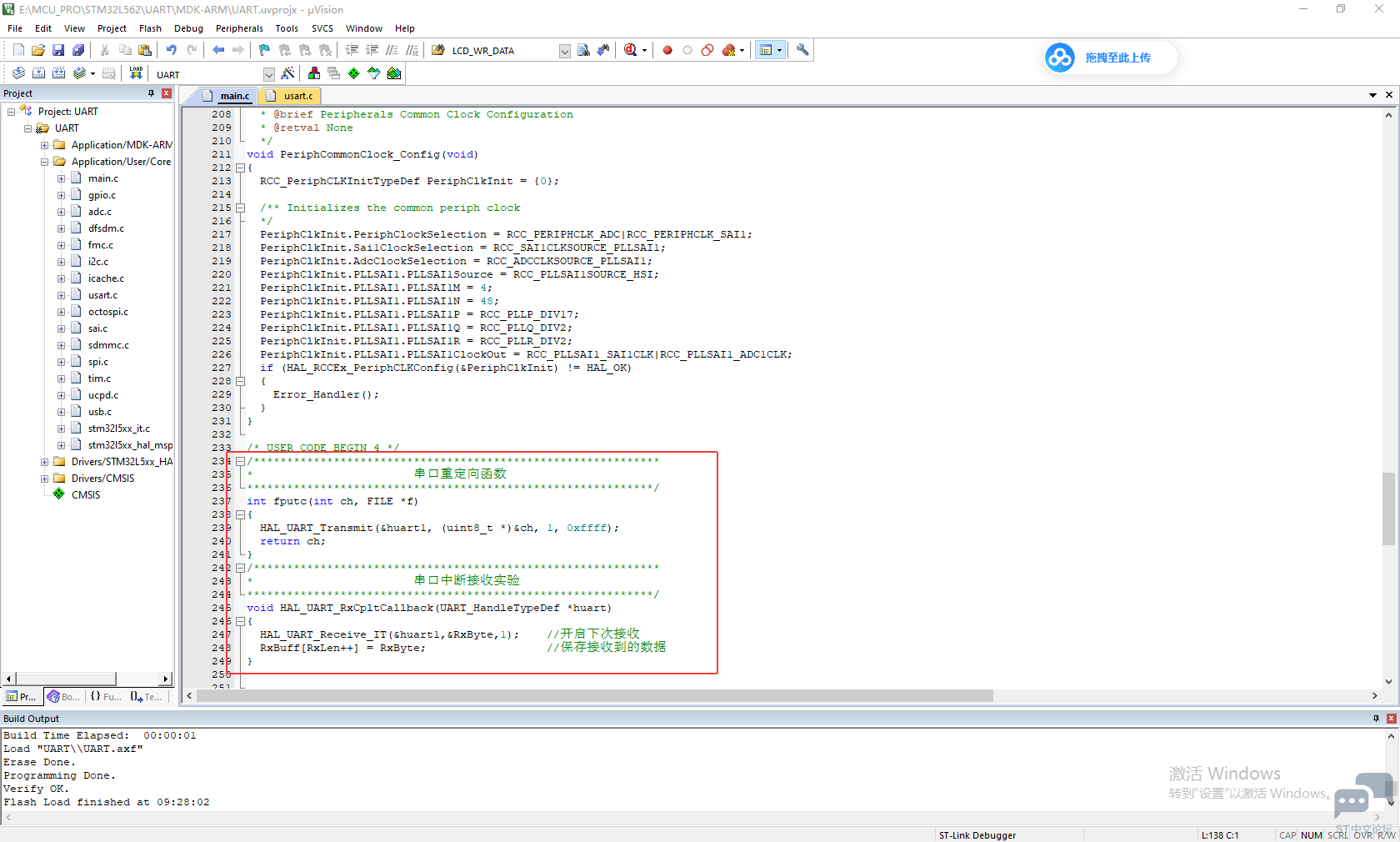Expand Drivers/CMSIS folder
The image size is (1400, 842).
44,479
